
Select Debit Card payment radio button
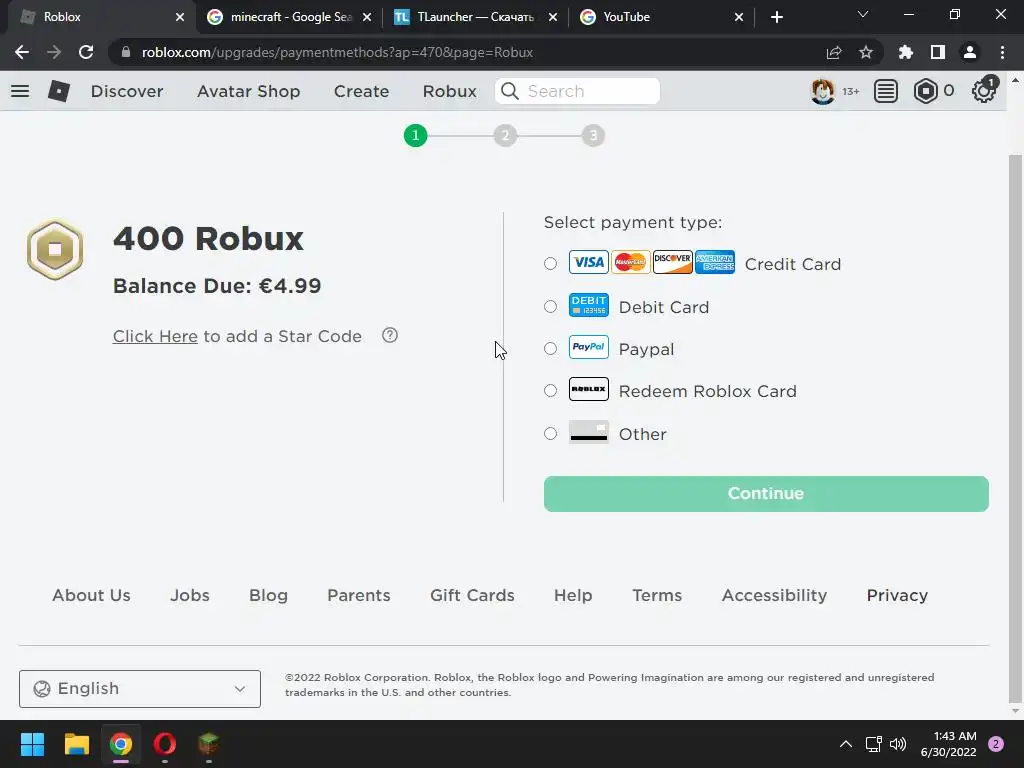coord(551,306)
